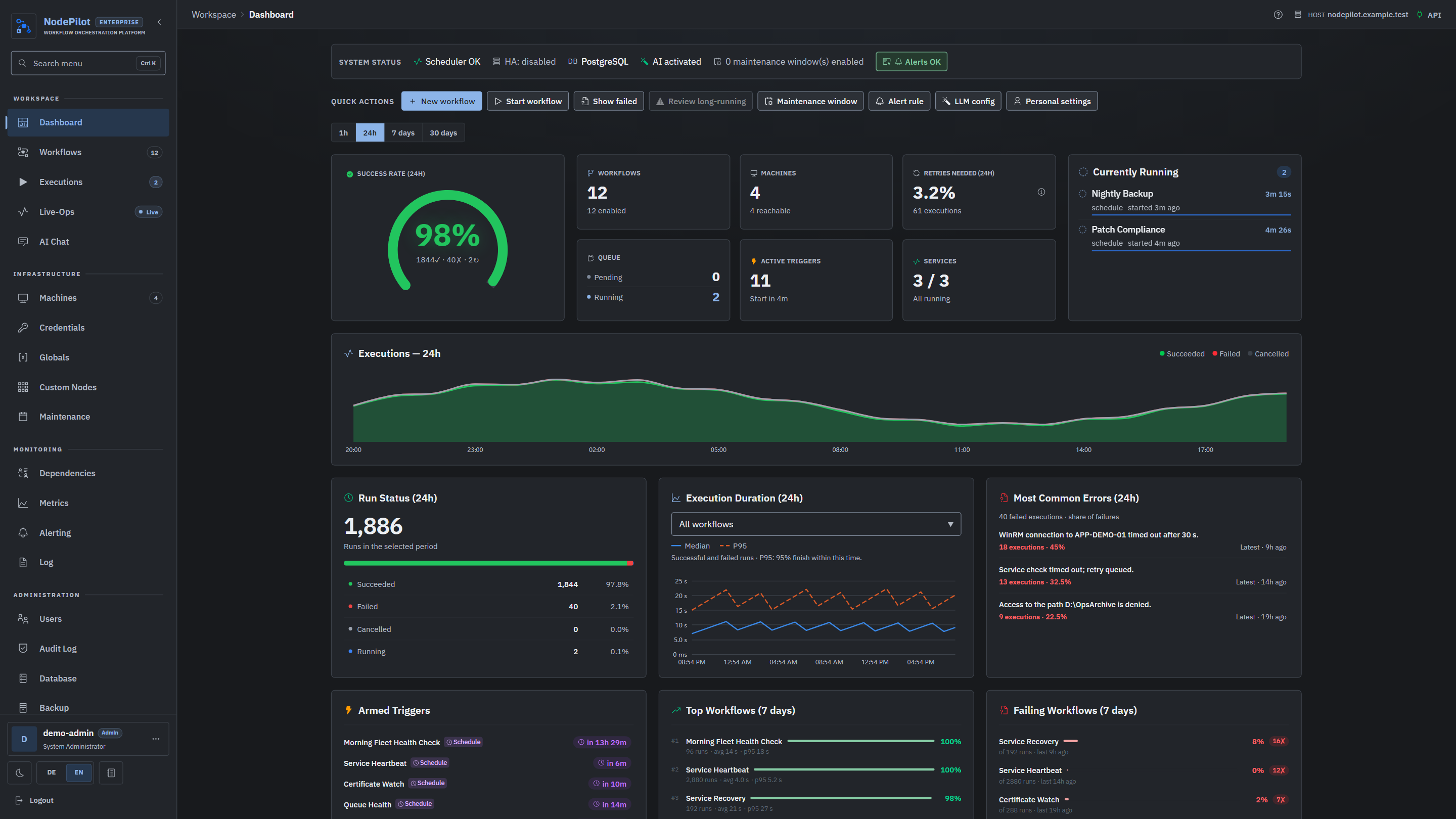Open demo-admin user options menu
The width and height of the screenshot is (1456, 819).
click(x=155, y=739)
